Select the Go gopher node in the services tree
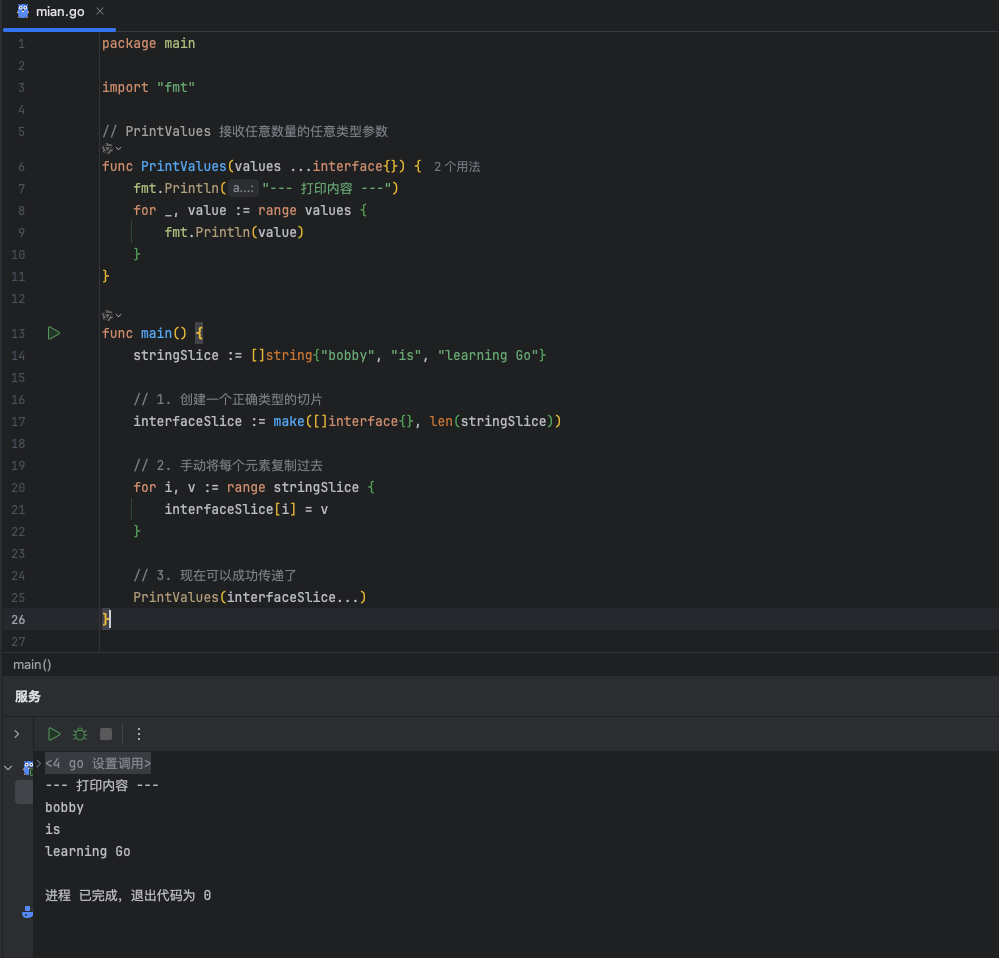Viewport: 999px width, 958px height. tap(27, 768)
